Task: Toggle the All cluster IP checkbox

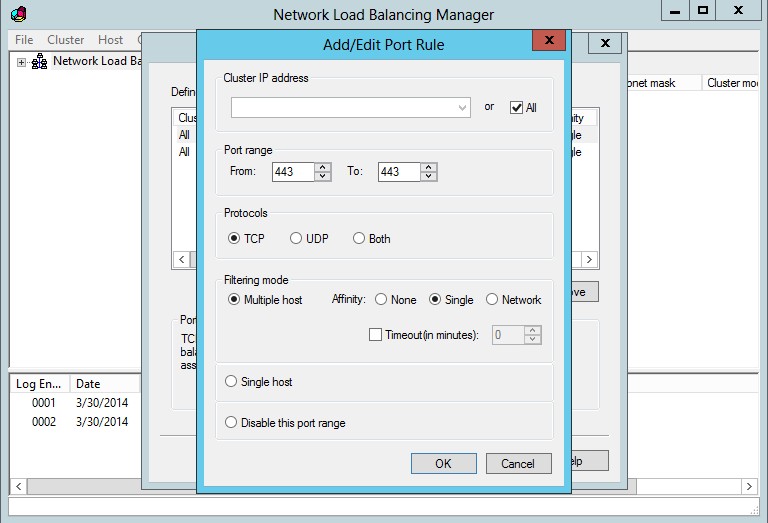Action: coord(516,107)
